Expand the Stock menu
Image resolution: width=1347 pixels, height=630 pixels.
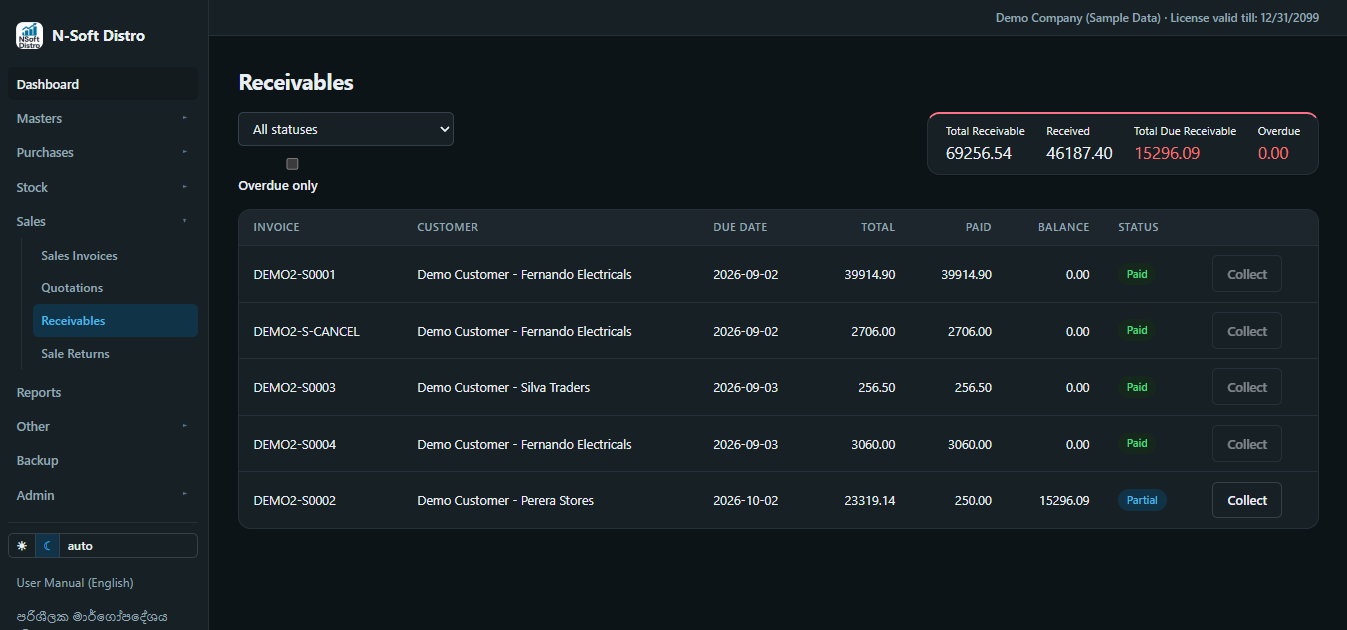click(x=103, y=187)
